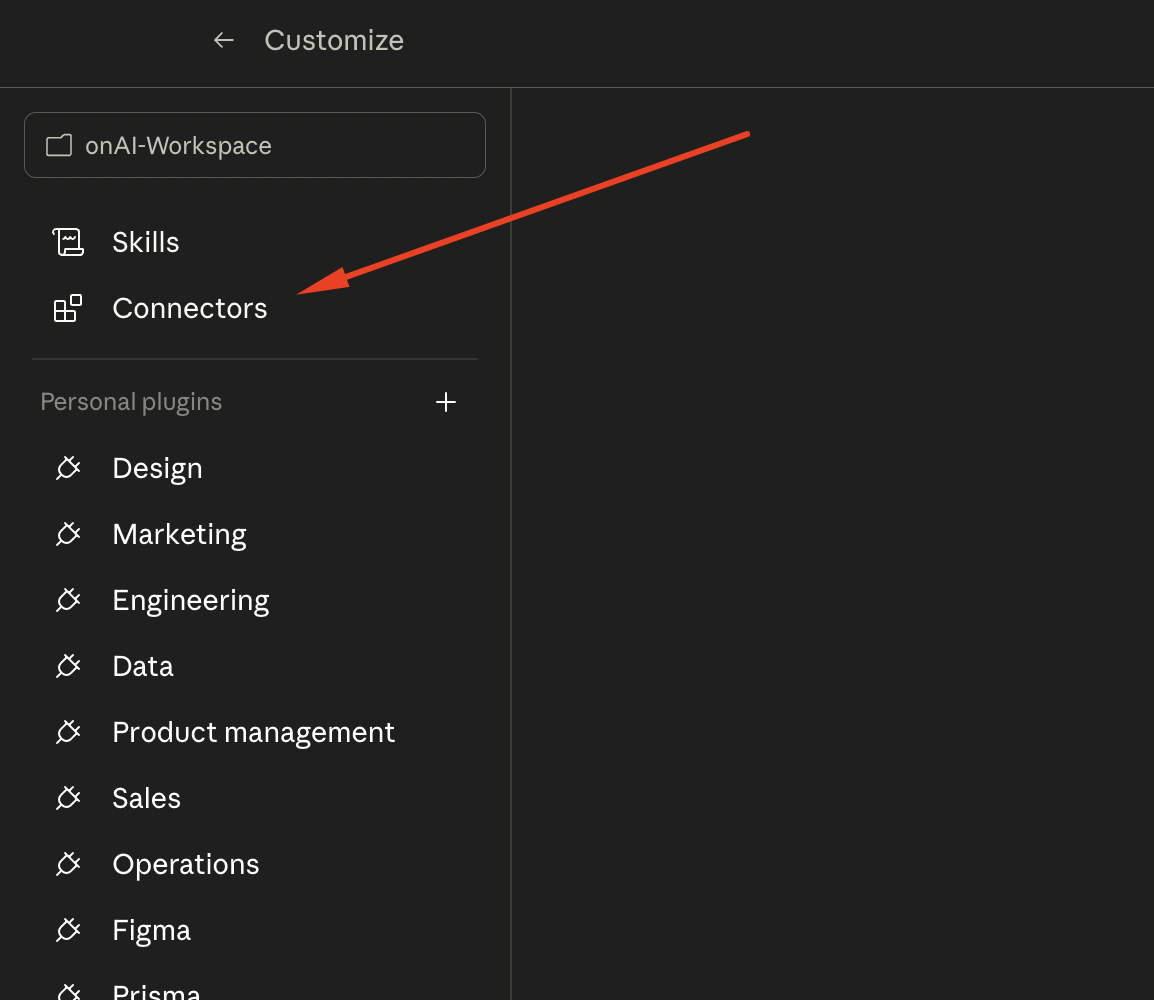The height and width of the screenshot is (1000, 1154).
Task: Click the Customize page title
Action: pyautogui.click(x=334, y=40)
